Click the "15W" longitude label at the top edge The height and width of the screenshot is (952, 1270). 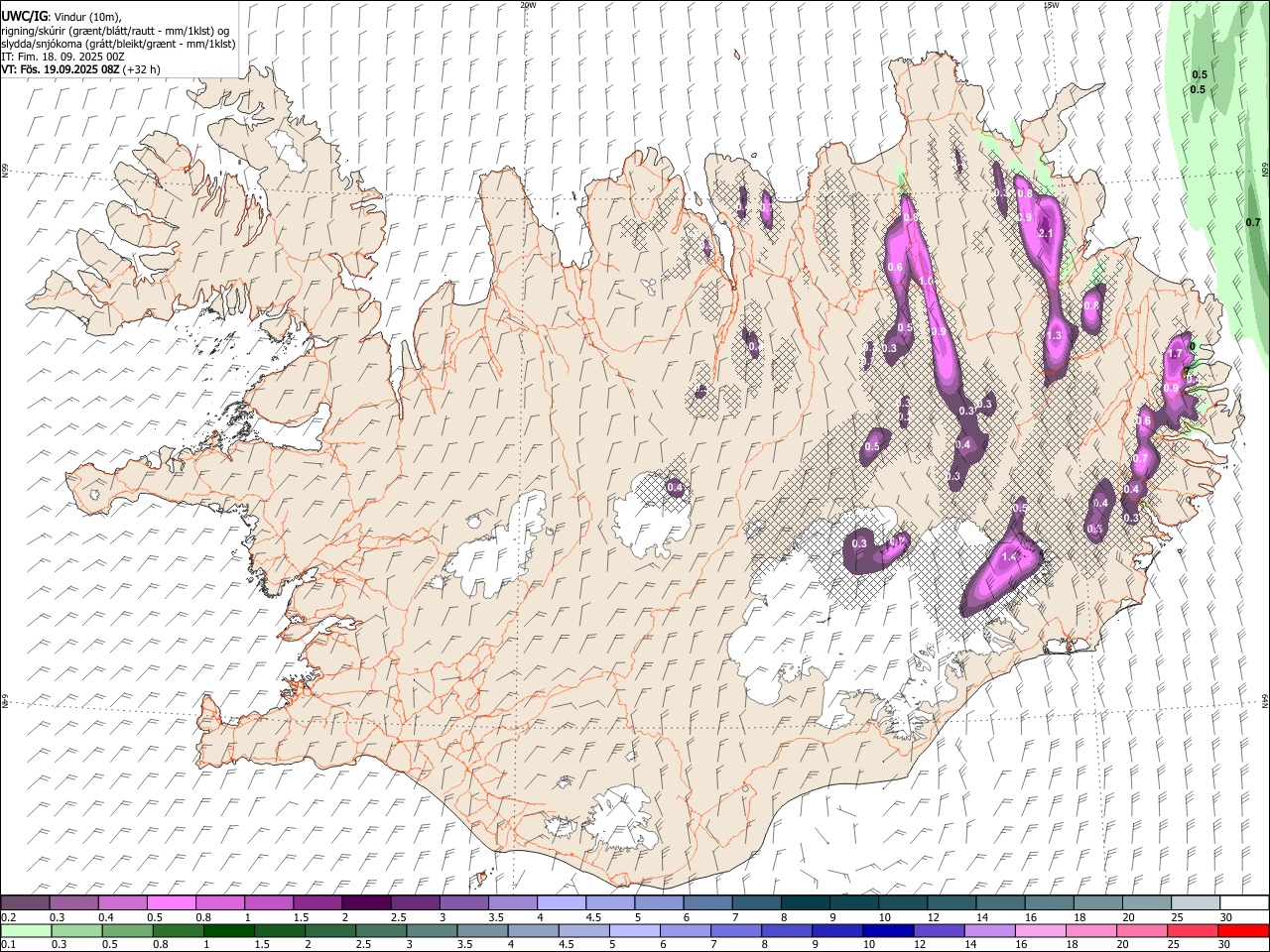(1051, 5)
